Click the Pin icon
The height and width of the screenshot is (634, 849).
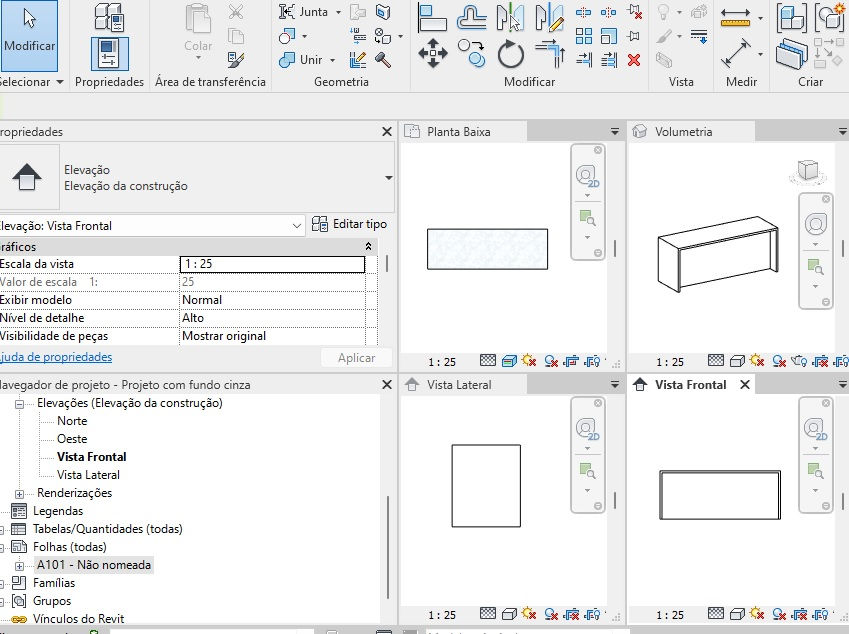click(x=634, y=36)
